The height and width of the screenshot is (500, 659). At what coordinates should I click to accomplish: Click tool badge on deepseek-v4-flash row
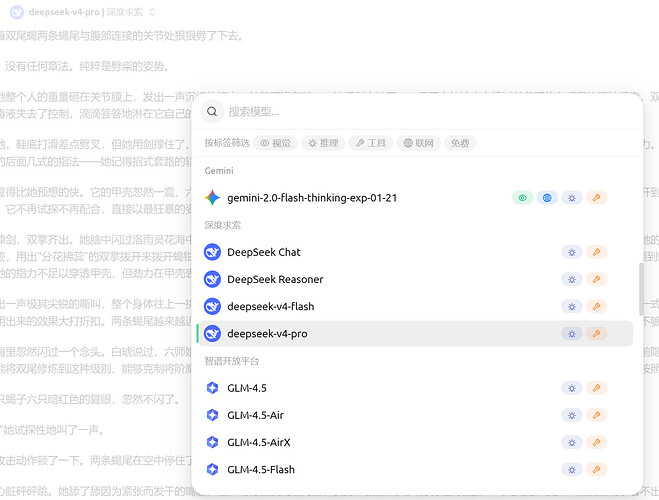596,307
